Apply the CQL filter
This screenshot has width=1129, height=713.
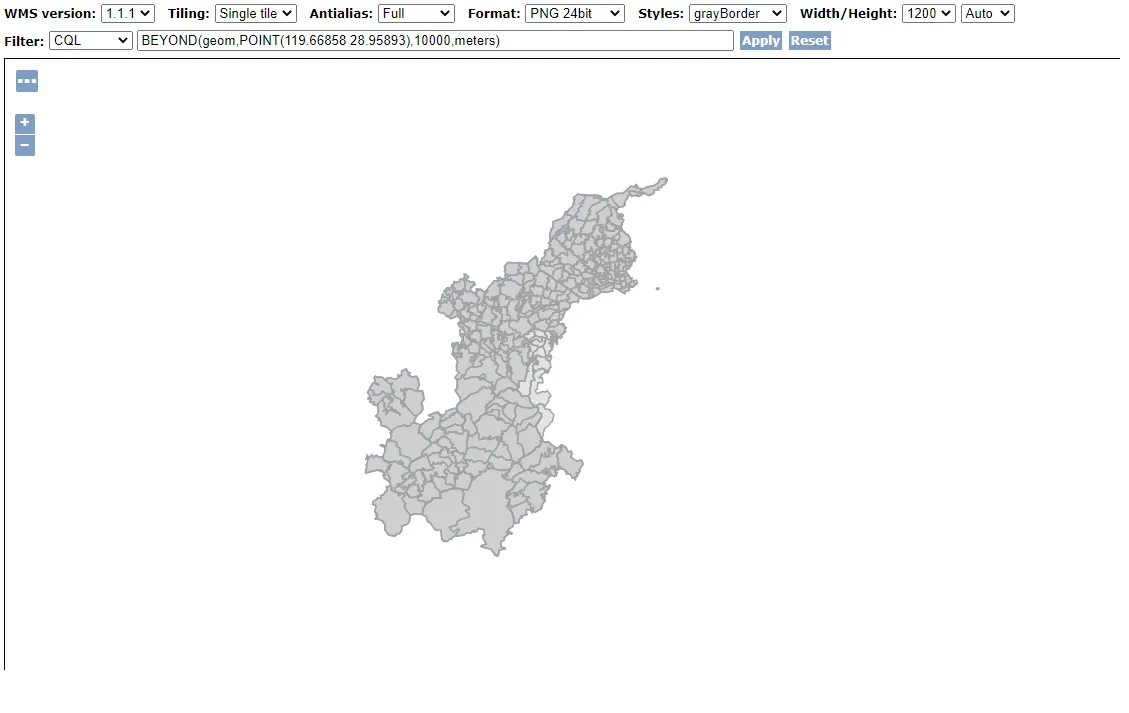point(760,41)
